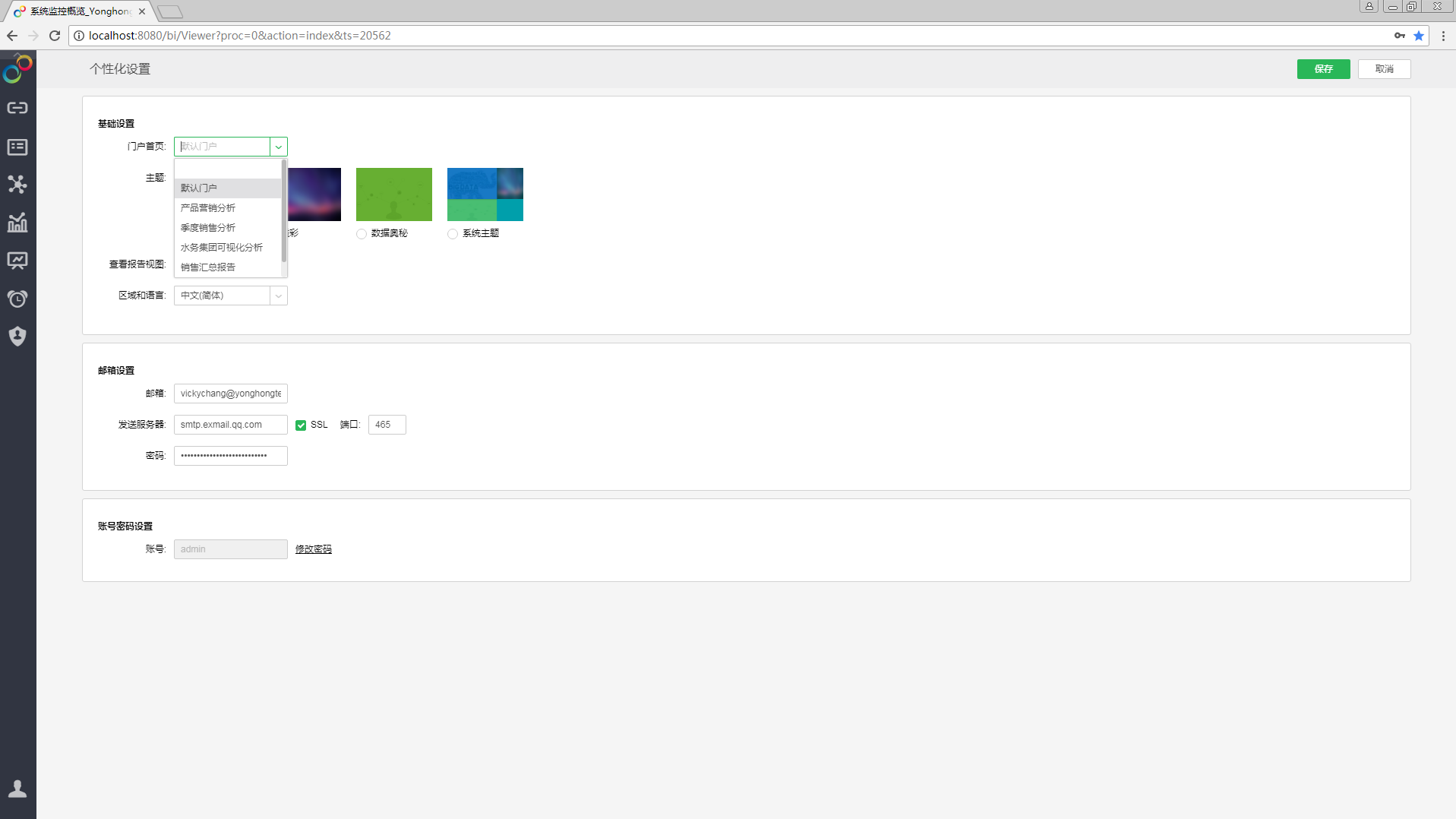This screenshot has height=819, width=1456.
Task: Click the browser profile icon in title bar
Action: [x=1369, y=6]
